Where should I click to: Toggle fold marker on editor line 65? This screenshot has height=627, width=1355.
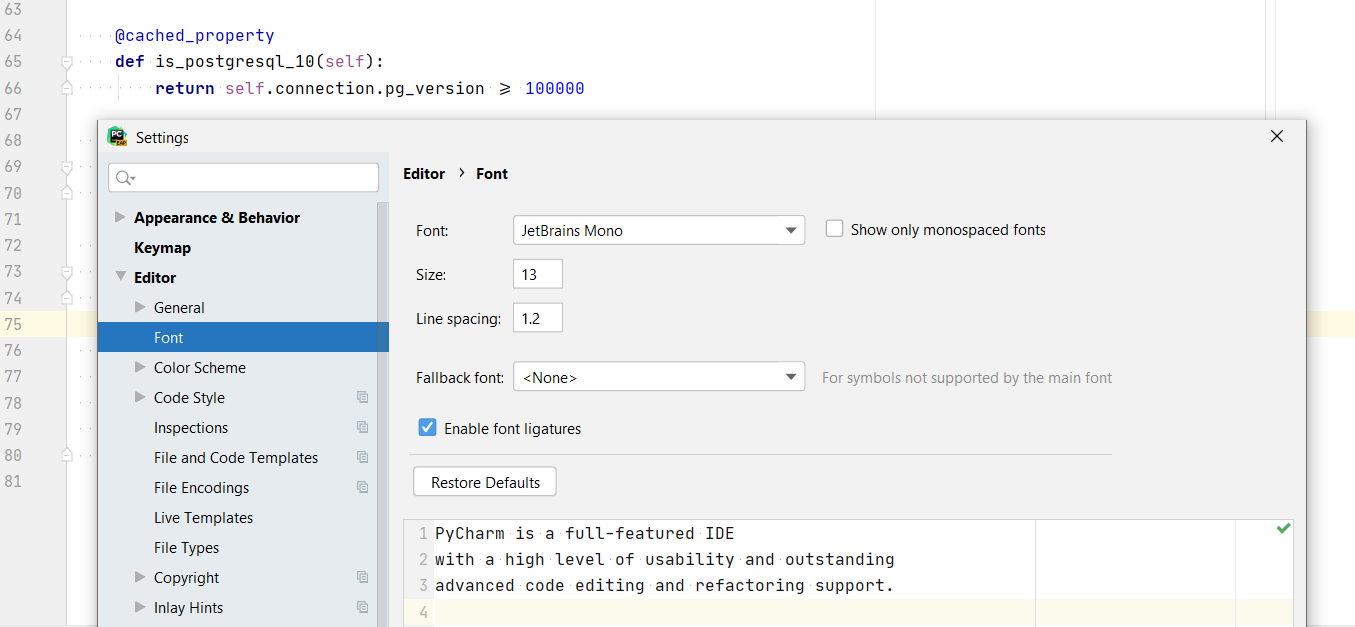[x=67, y=62]
